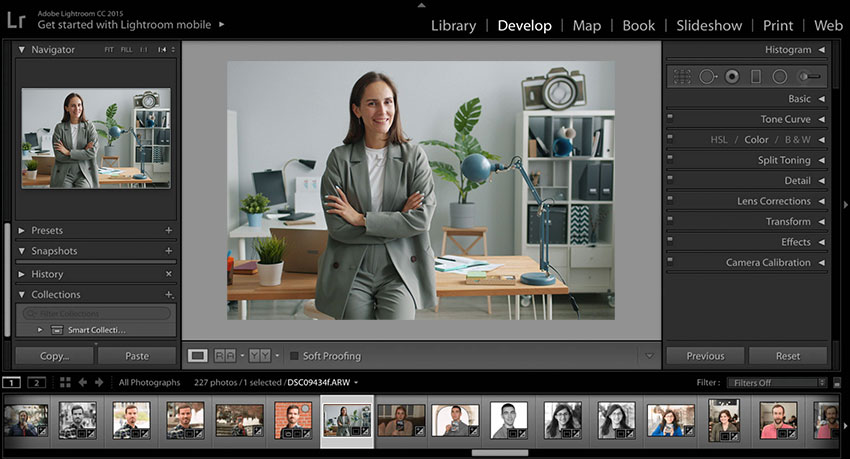Expand the Histogram panel triangle

coord(821,49)
